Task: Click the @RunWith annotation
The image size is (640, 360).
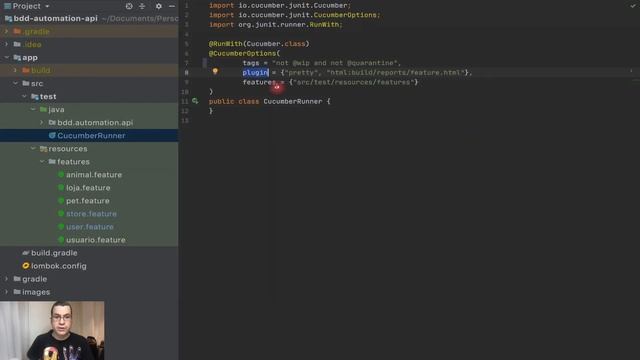Action: click(x=226, y=44)
